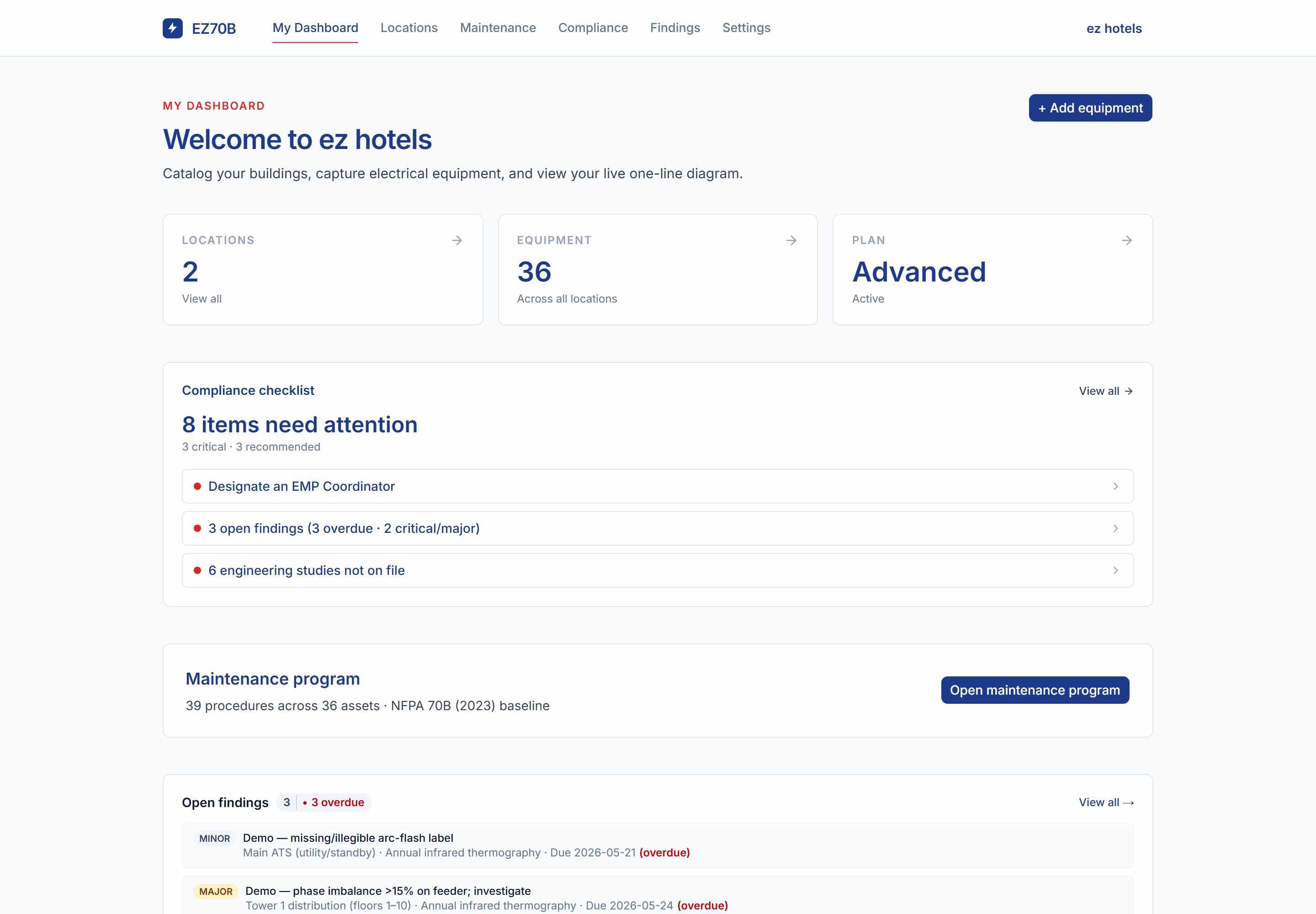The image size is (1316, 914).
Task: Click the Active plan status text
Action: tap(868, 298)
